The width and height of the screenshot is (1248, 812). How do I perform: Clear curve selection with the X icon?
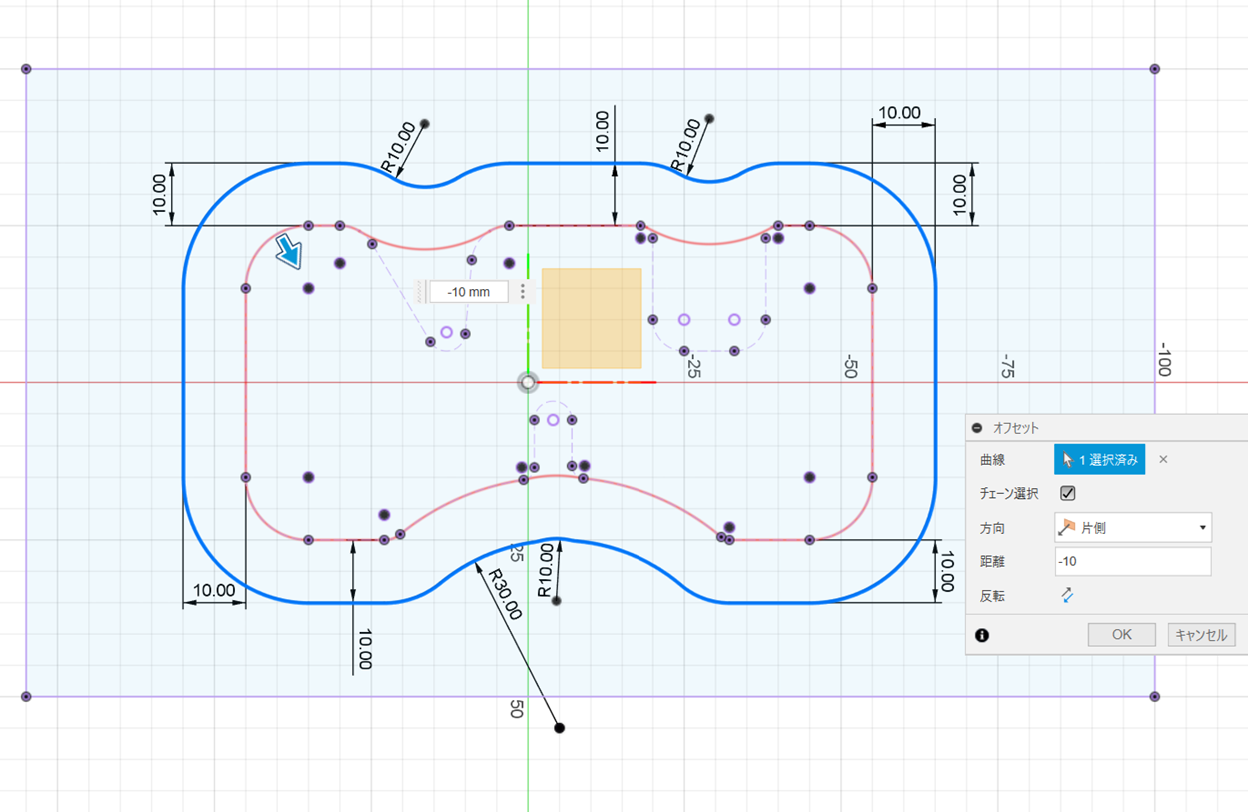point(1163,460)
